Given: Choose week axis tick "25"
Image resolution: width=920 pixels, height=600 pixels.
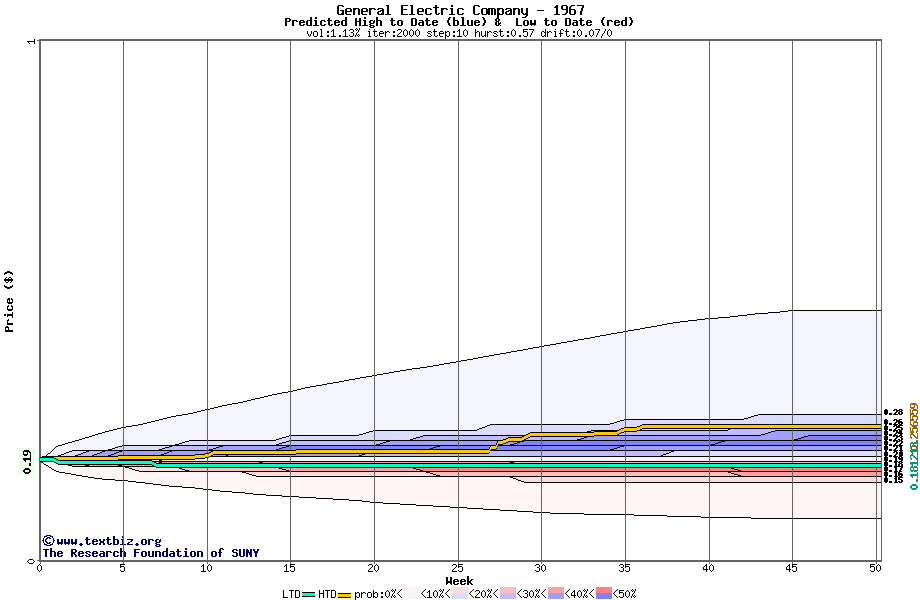Looking at the screenshot, I should tap(457, 568).
